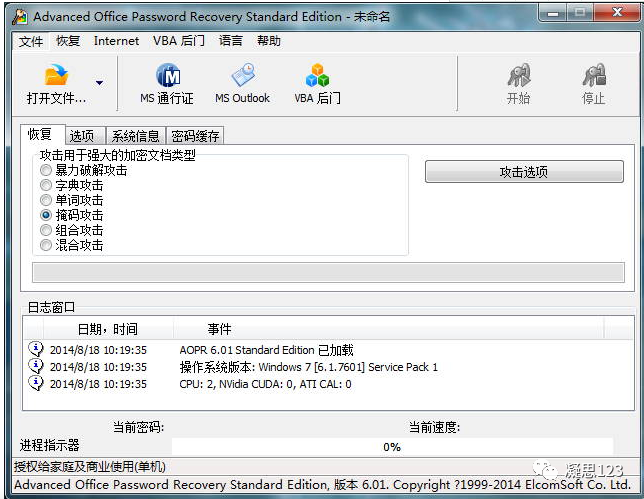The image size is (644, 499).
Task: Click the application icon in title bar
Action: 20,17
